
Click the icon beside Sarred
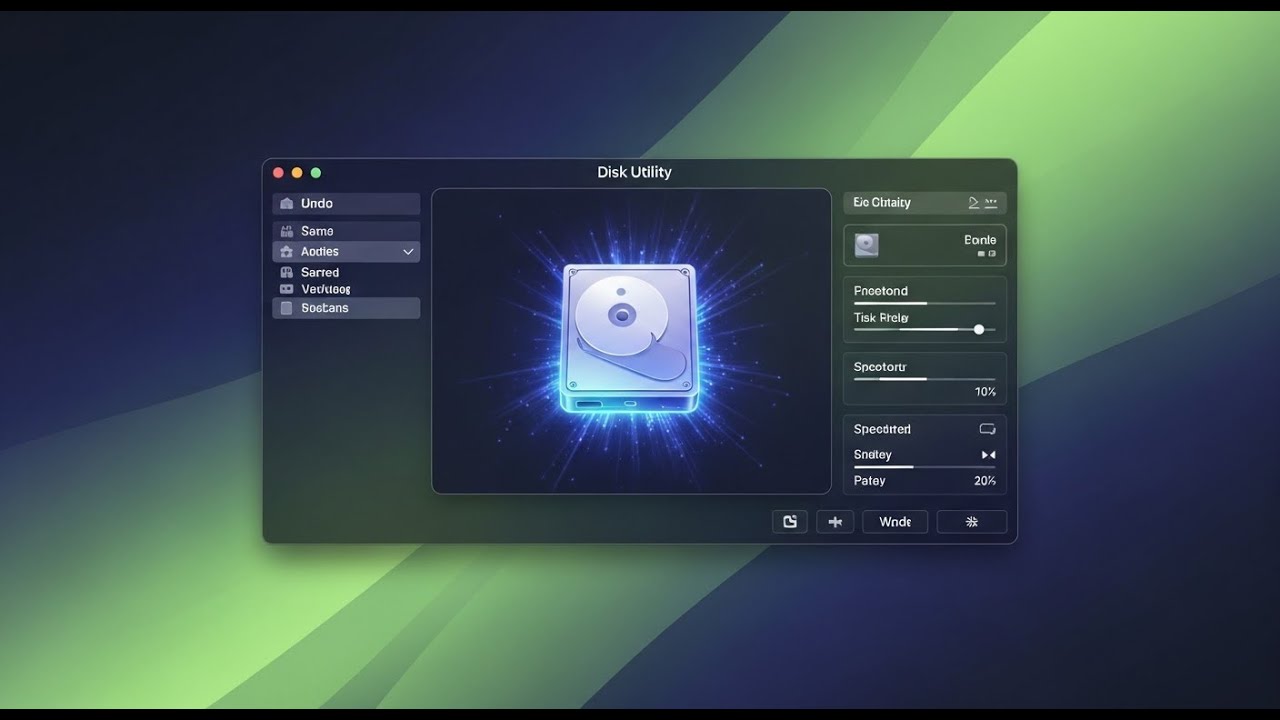coord(287,272)
